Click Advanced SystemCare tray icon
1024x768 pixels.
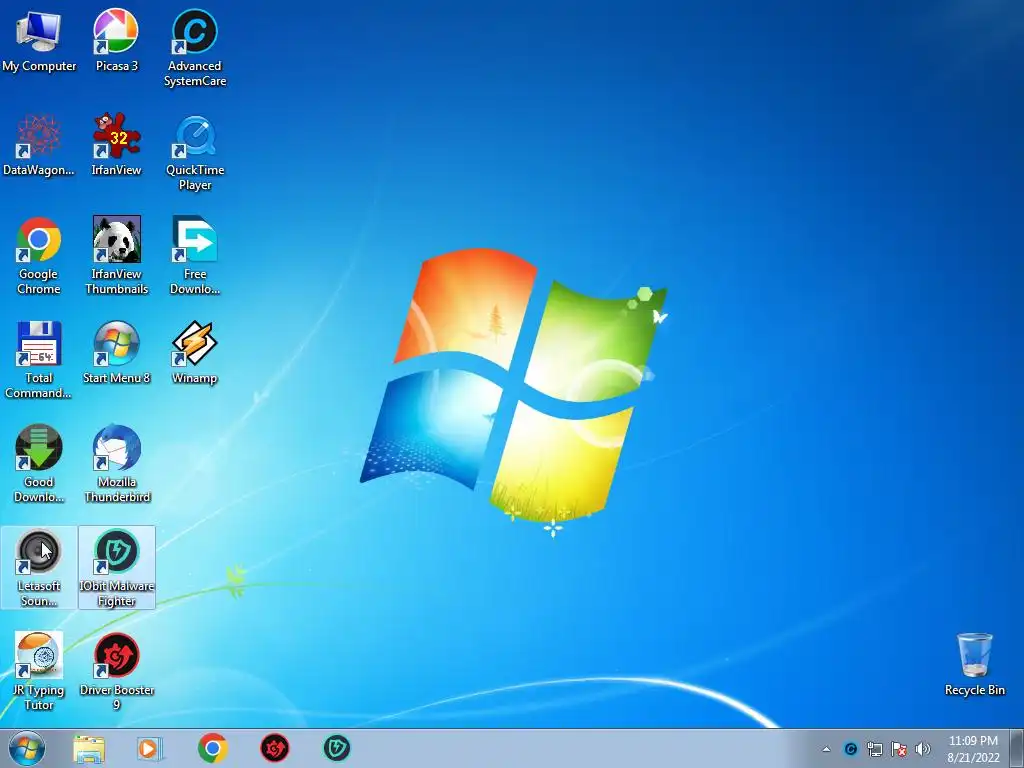[850, 749]
